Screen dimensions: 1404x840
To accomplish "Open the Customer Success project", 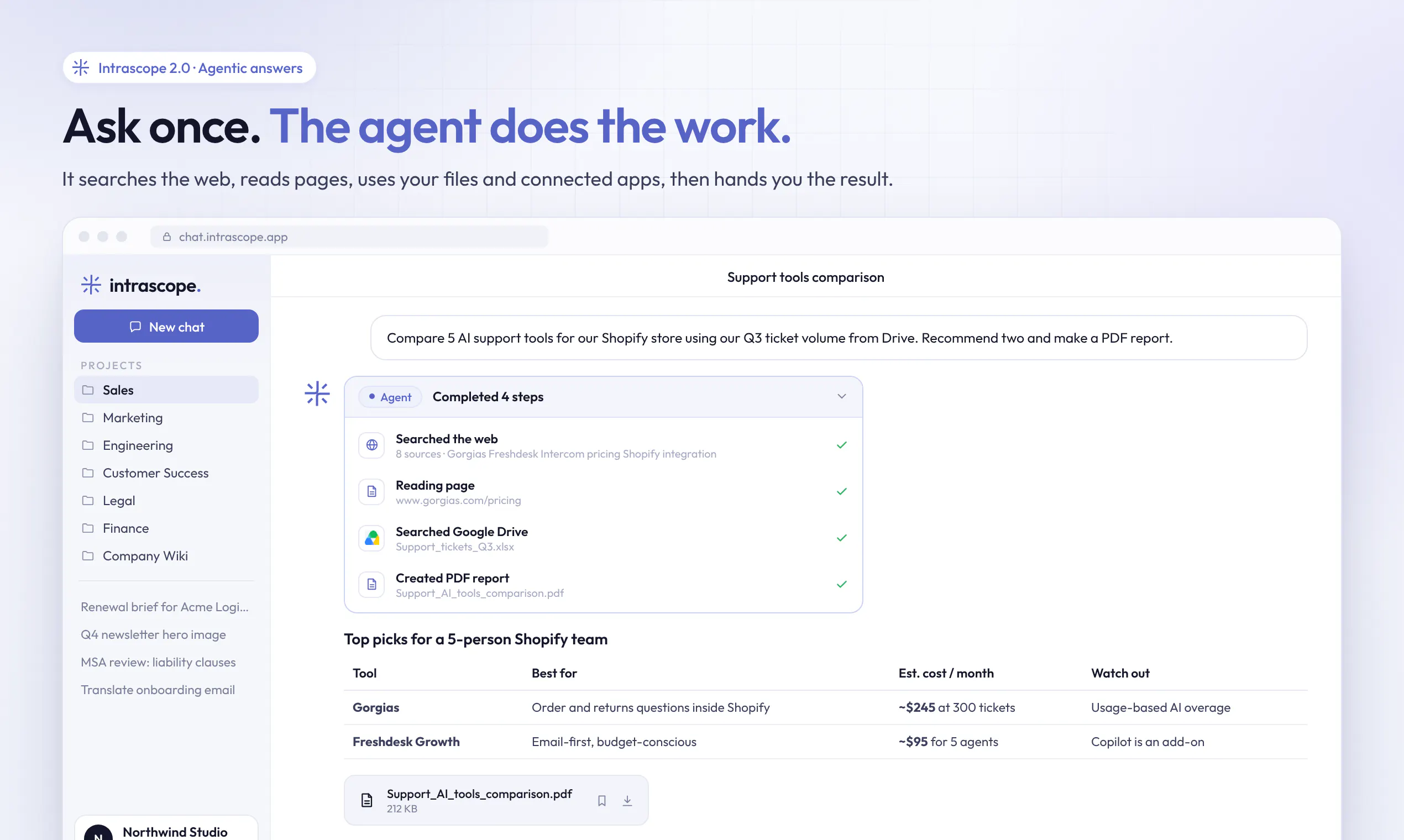I will tap(166, 473).
